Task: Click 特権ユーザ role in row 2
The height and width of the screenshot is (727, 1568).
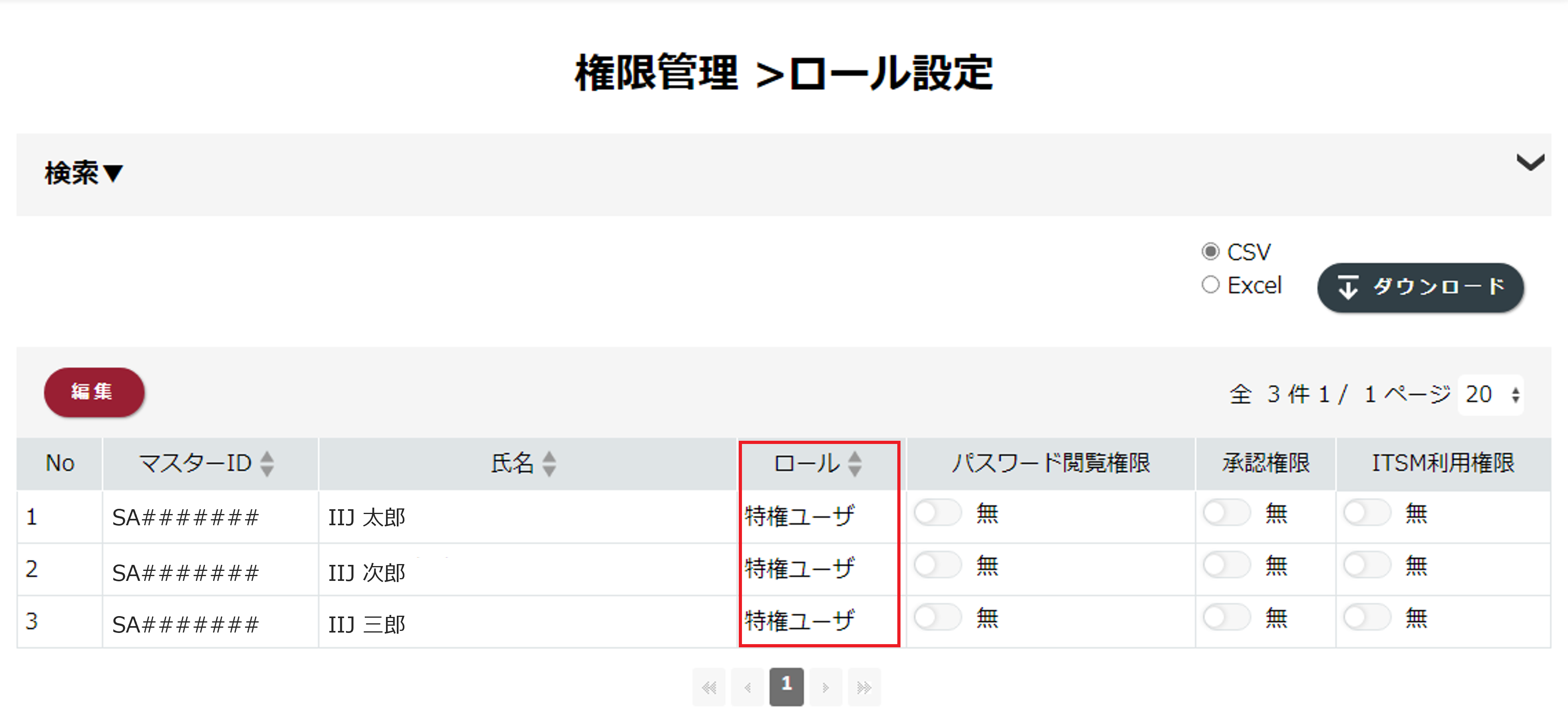Action: click(800, 568)
